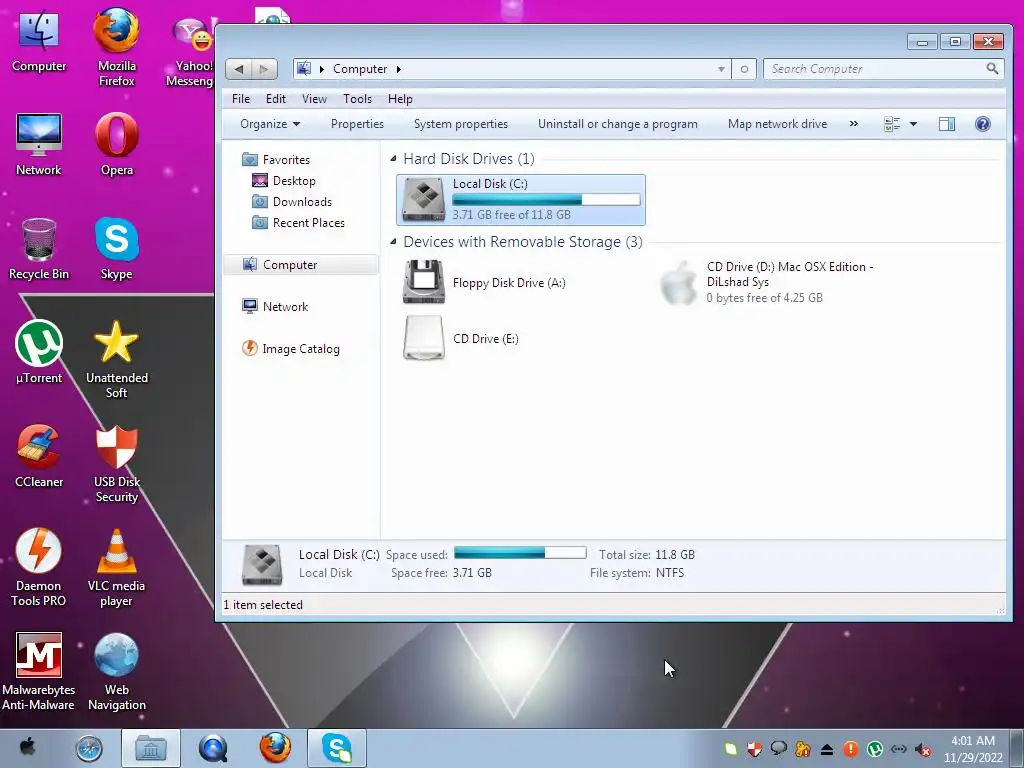Image resolution: width=1024 pixels, height=768 pixels.
Task: Select Floppy Disk Drive (A:)
Action: coord(485,283)
